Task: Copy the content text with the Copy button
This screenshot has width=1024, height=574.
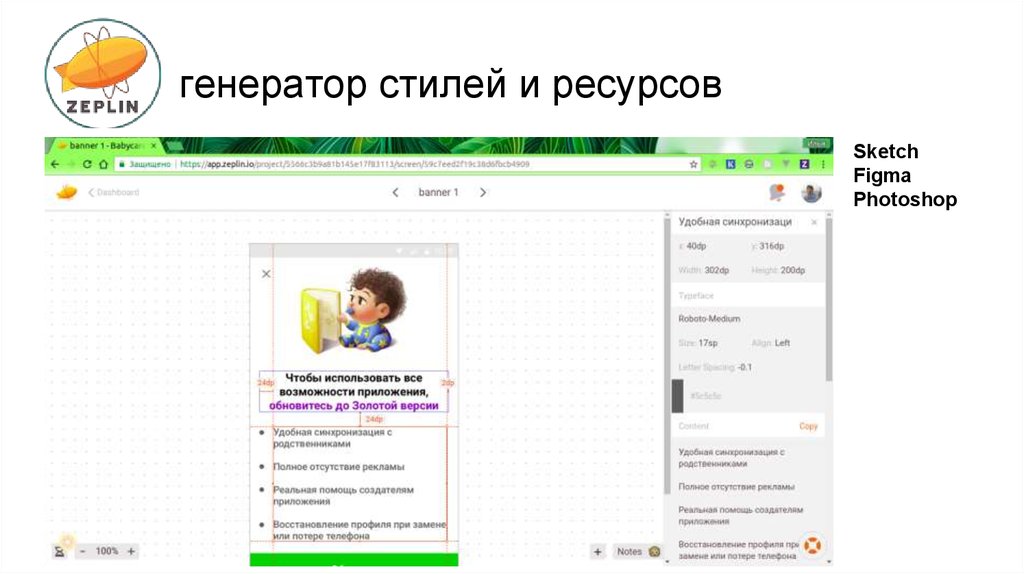Action: tap(808, 426)
